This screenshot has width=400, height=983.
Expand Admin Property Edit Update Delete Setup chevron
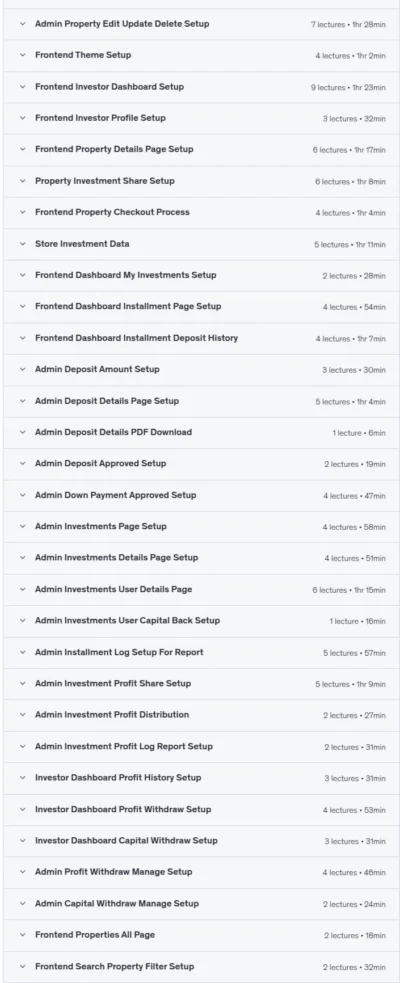(23, 24)
